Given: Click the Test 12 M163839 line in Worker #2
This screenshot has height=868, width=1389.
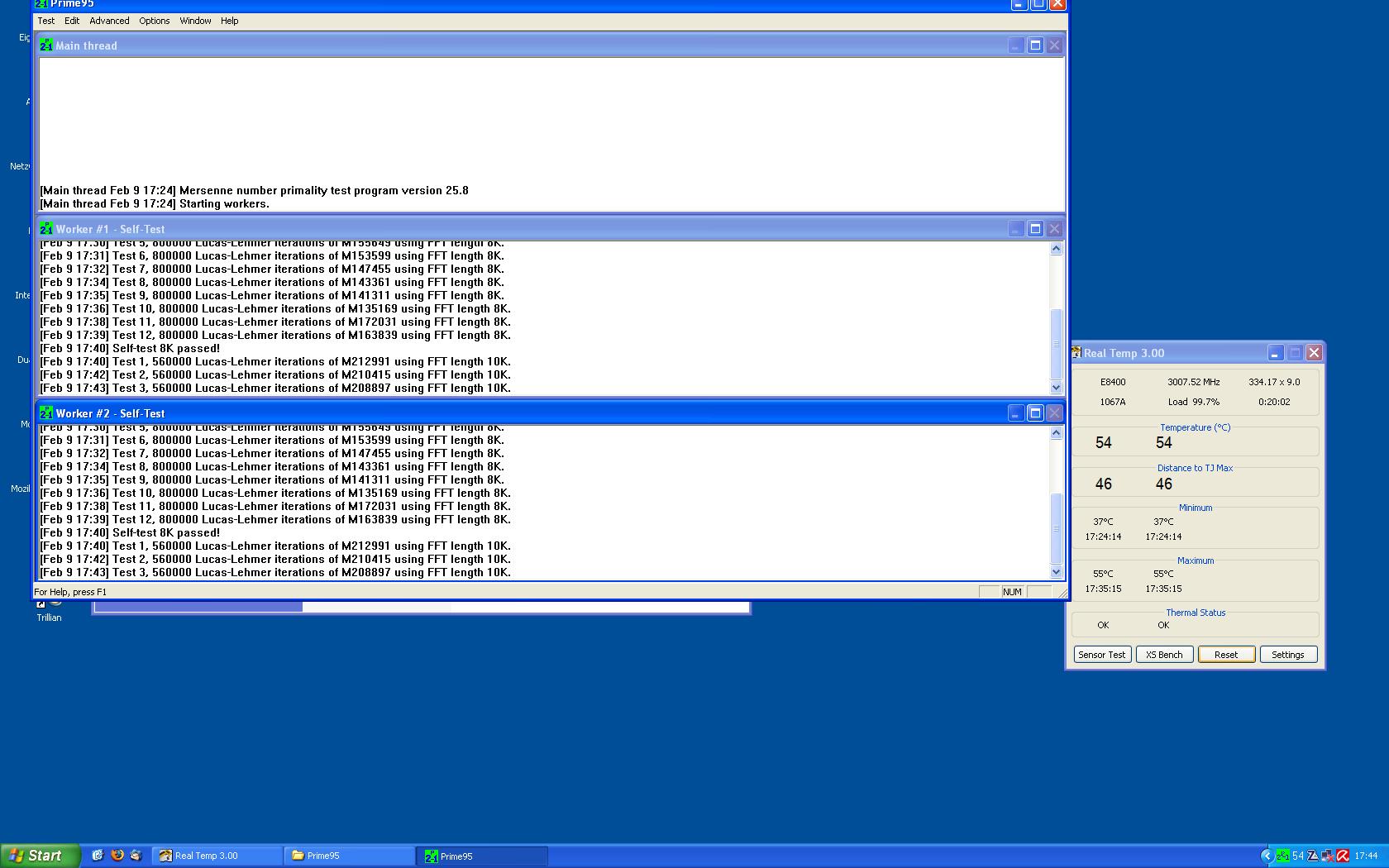Looking at the screenshot, I should [x=275, y=519].
